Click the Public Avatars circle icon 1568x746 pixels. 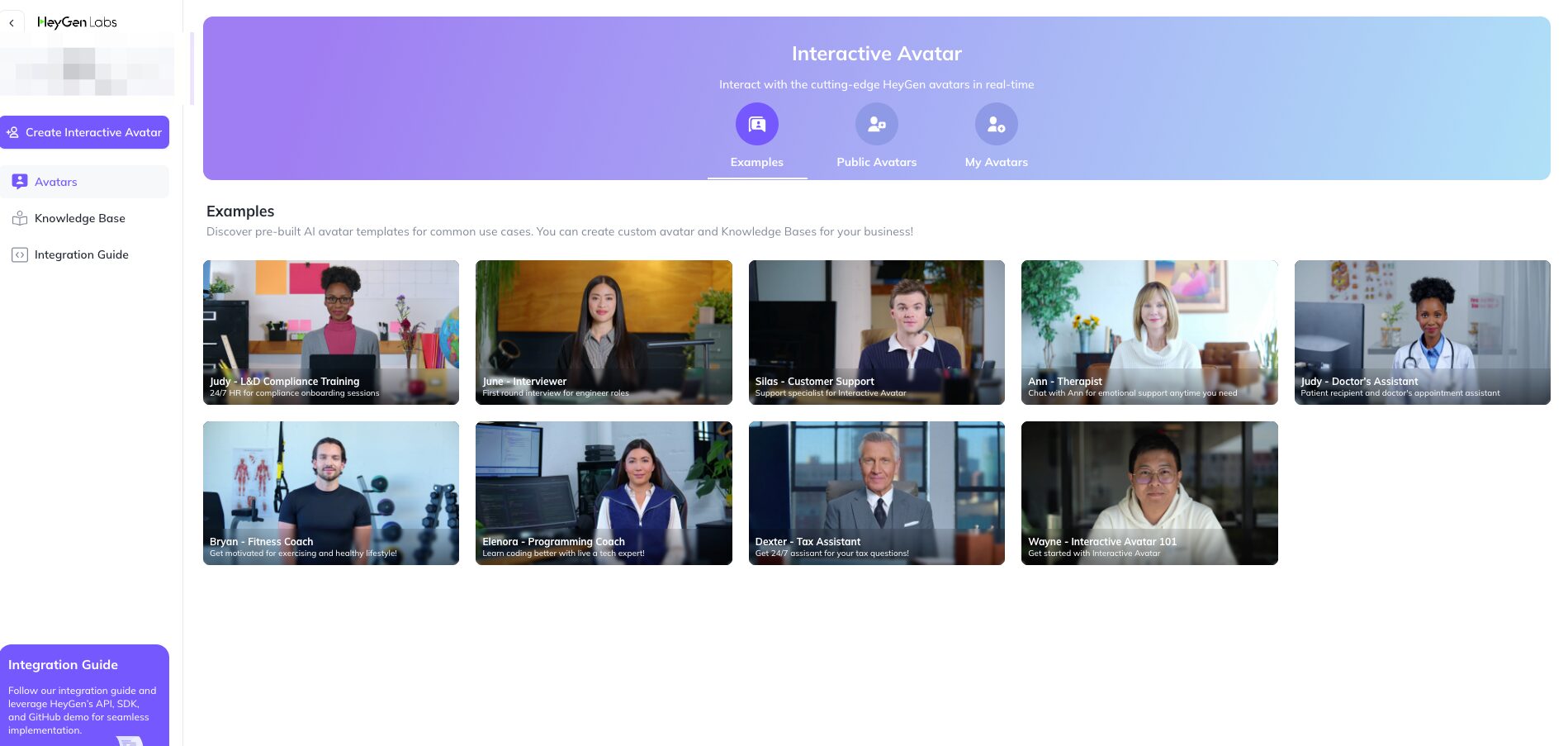coord(876,124)
